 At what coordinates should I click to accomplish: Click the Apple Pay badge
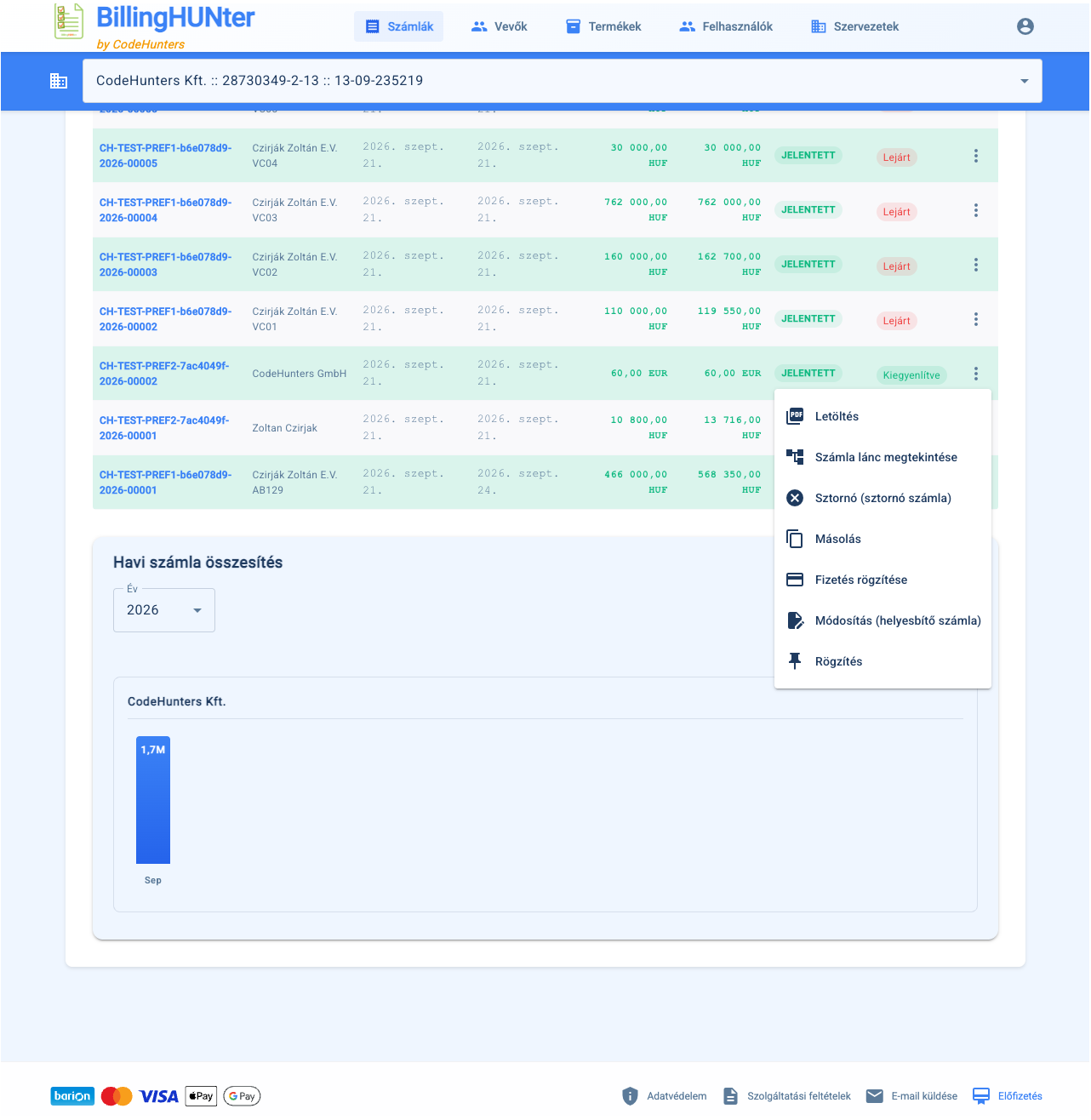coord(201,1096)
